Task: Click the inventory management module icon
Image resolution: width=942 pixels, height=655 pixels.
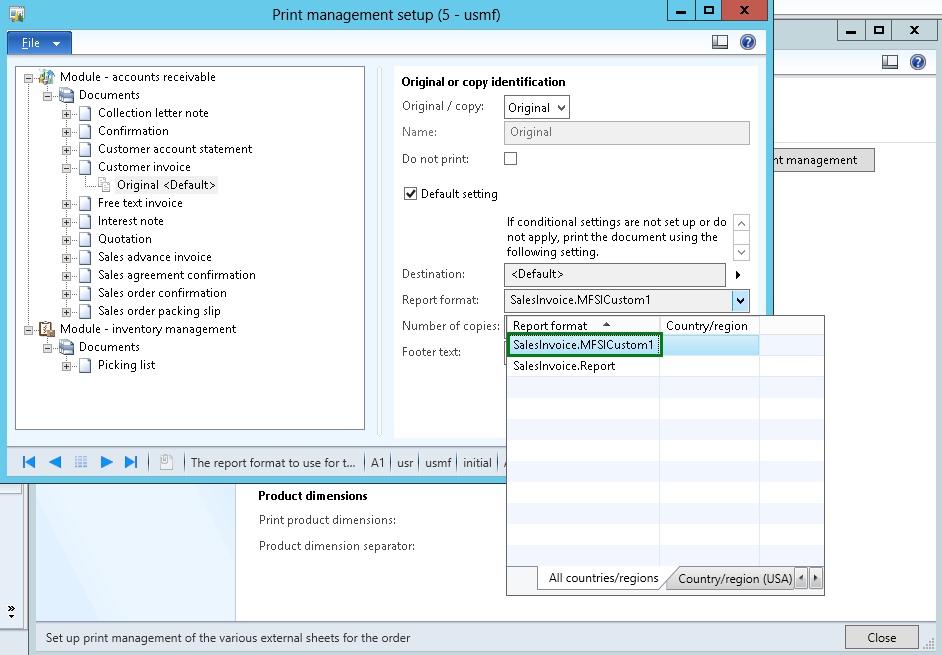Action: point(44,328)
